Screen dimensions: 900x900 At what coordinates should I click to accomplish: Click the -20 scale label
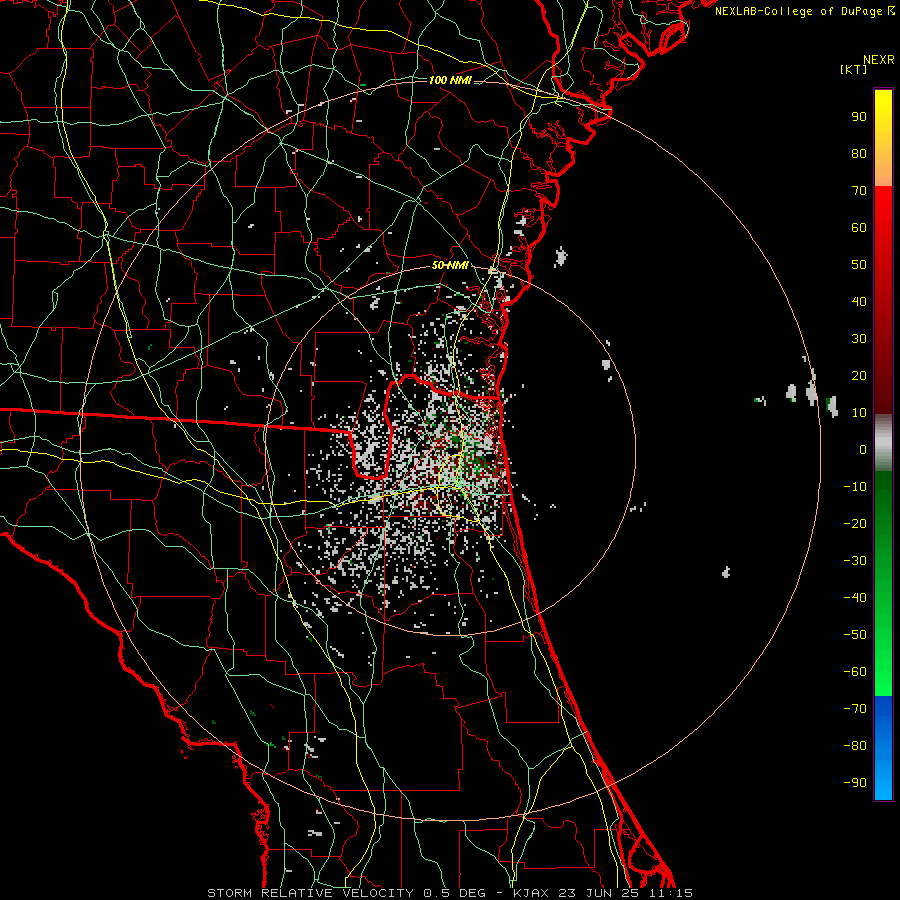855,524
